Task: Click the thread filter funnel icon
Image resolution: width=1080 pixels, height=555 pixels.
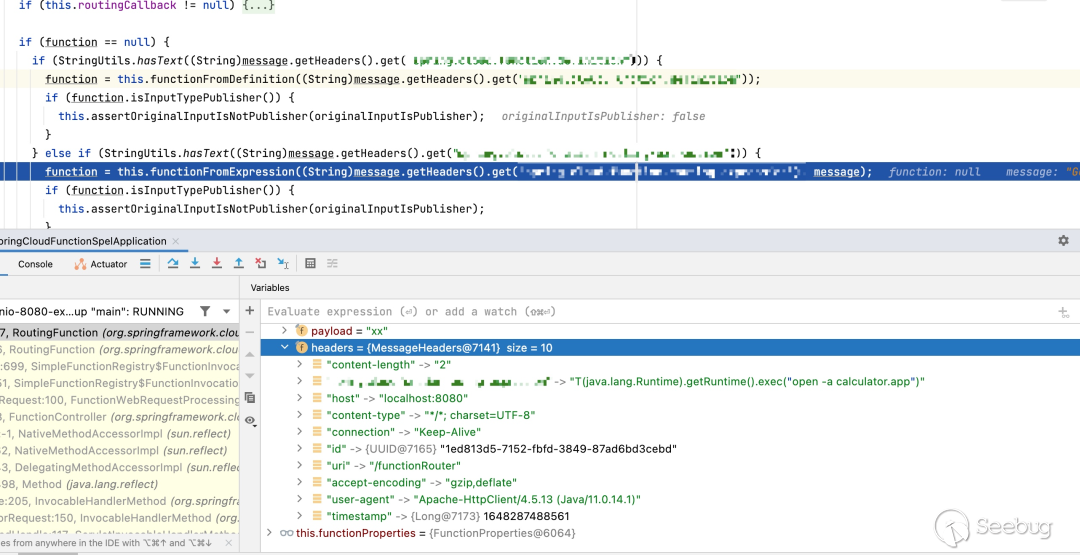Action: click(205, 312)
